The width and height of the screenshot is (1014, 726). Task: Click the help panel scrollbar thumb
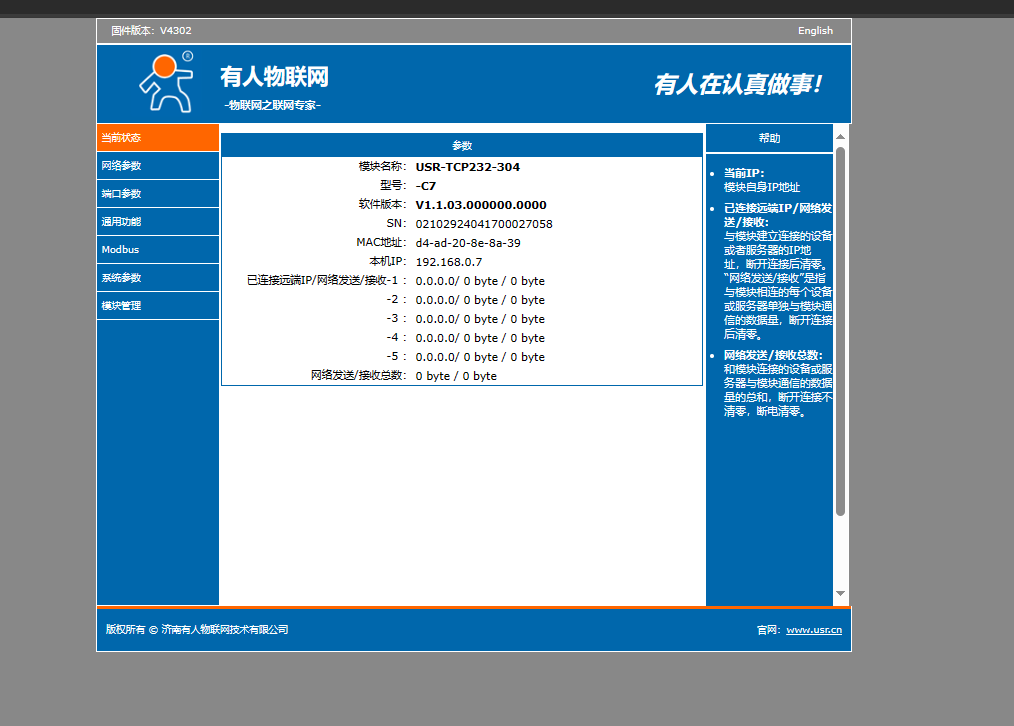[x=840, y=330]
